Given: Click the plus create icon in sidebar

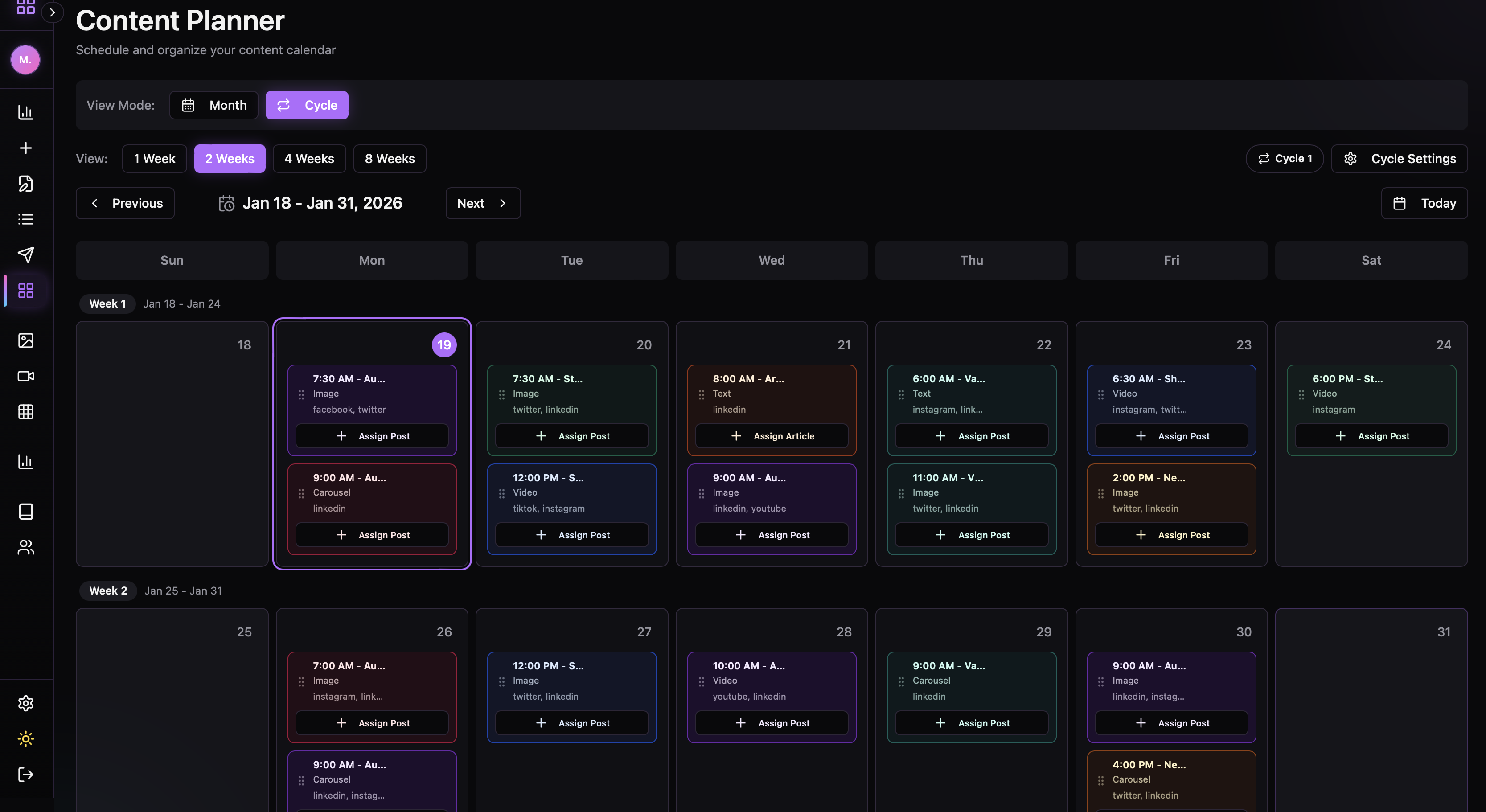Looking at the screenshot, I should (25, 148).
